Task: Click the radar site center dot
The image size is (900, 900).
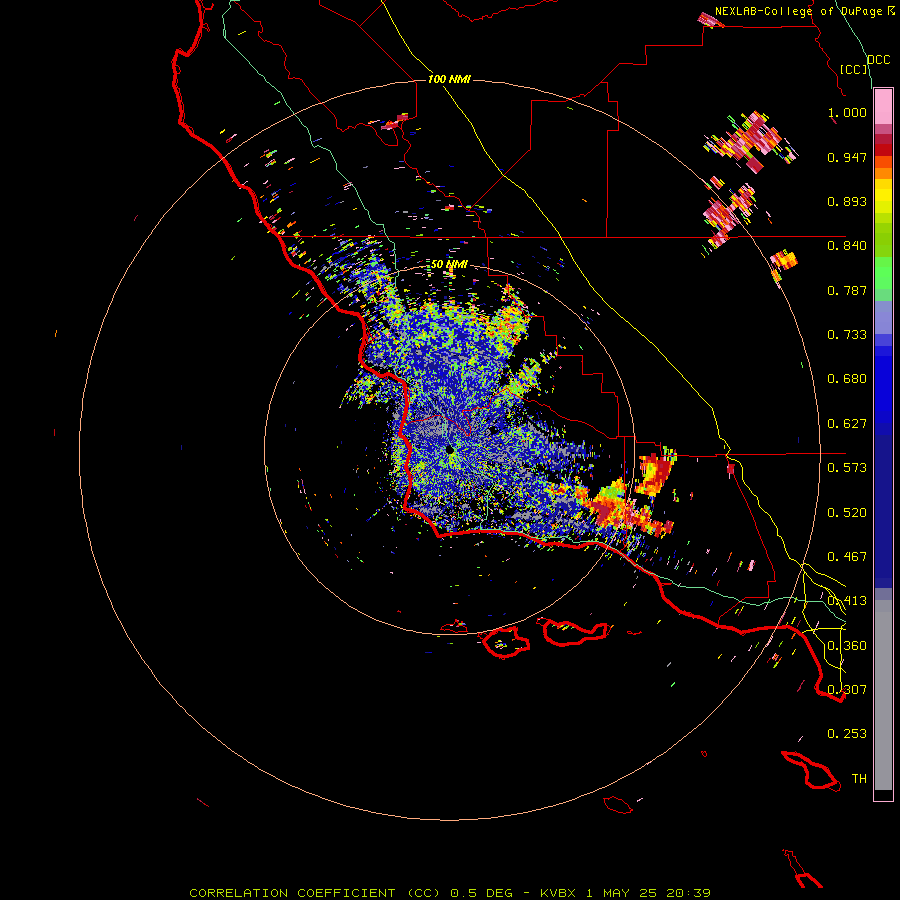Action: click(x=449, y=450)
